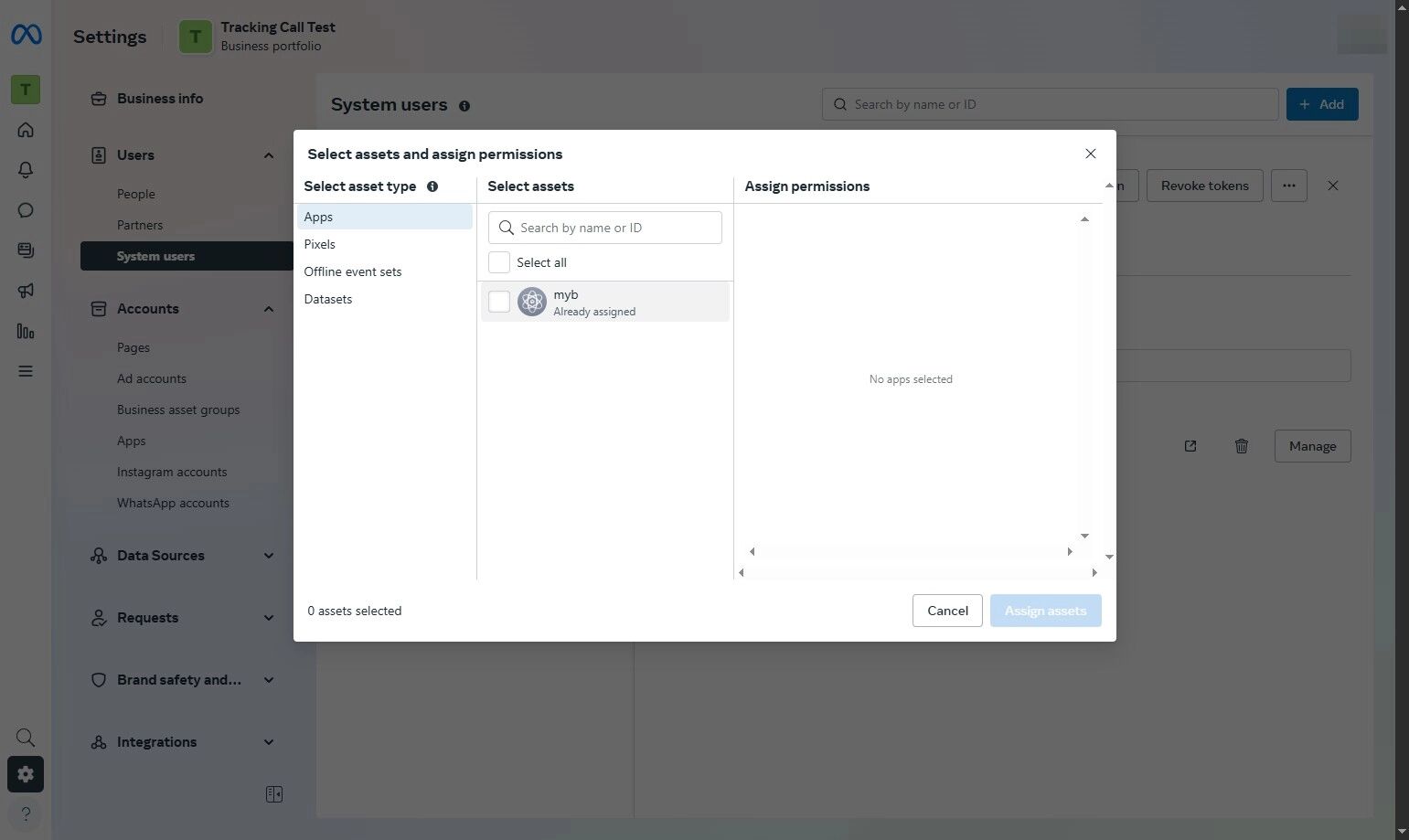Click the green T portfolio icon in rail
This screenshot has height=840, width=1409.
click(x=26, y=90)
